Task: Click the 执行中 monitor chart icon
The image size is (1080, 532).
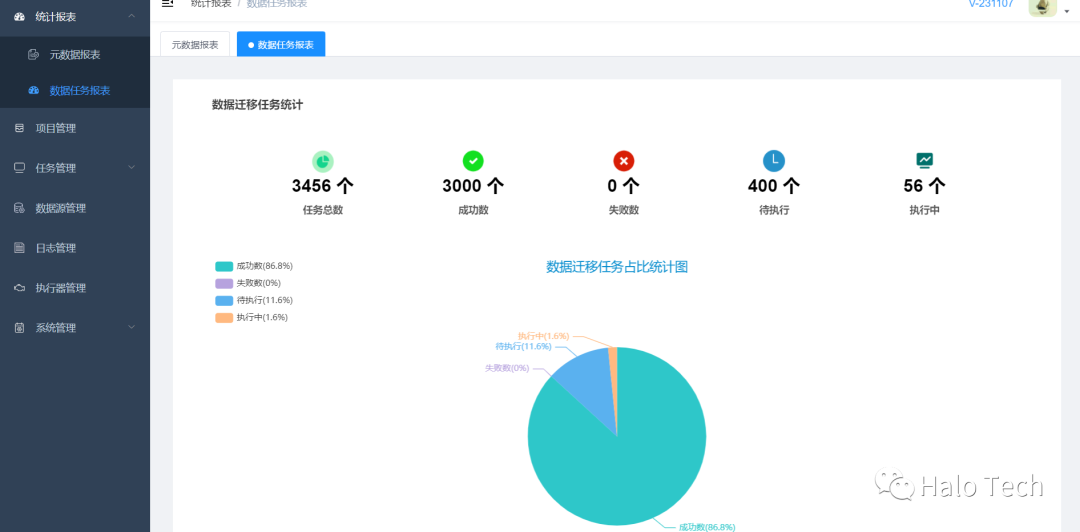Action: (924, 161)
